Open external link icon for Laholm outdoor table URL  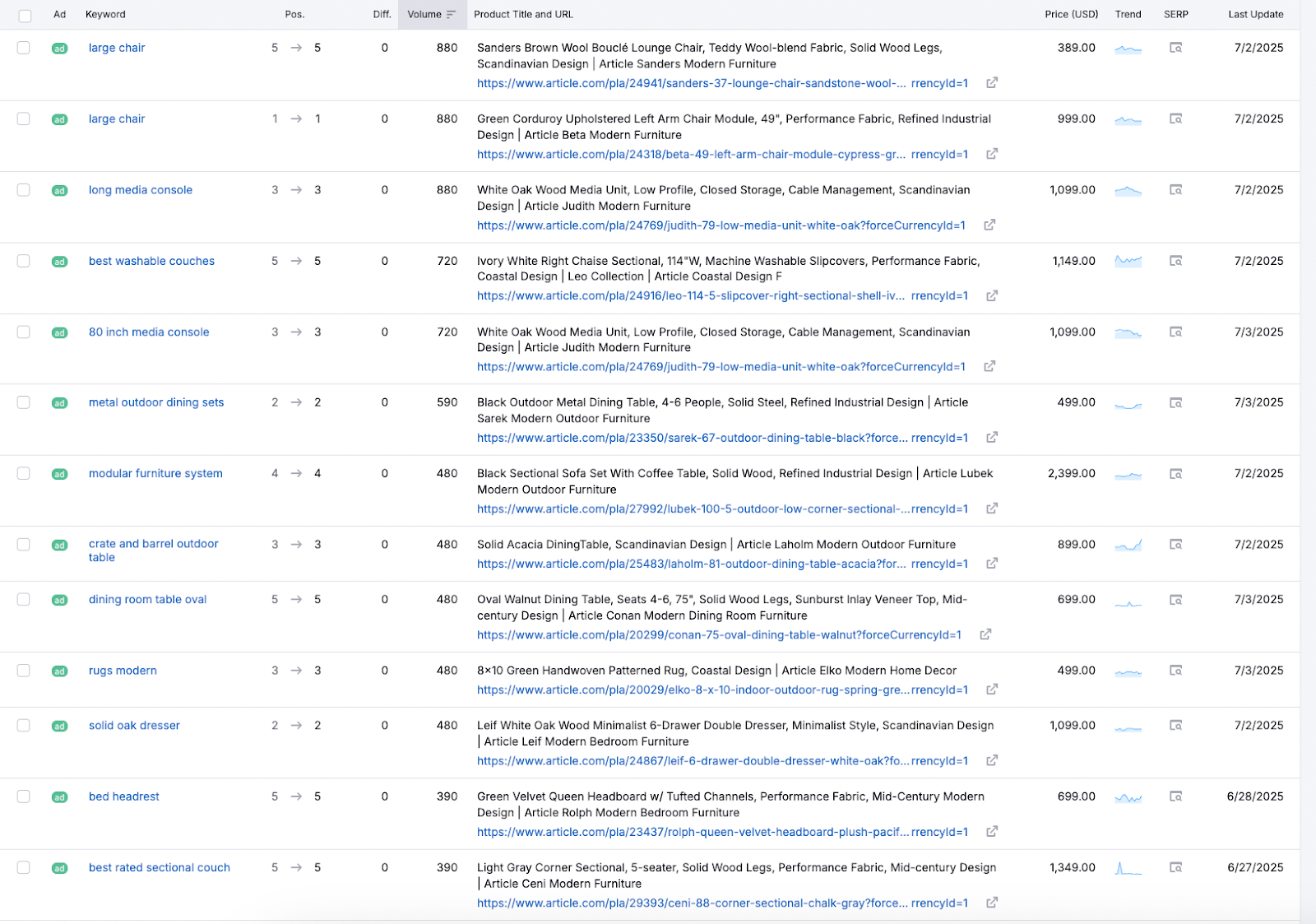992,564
